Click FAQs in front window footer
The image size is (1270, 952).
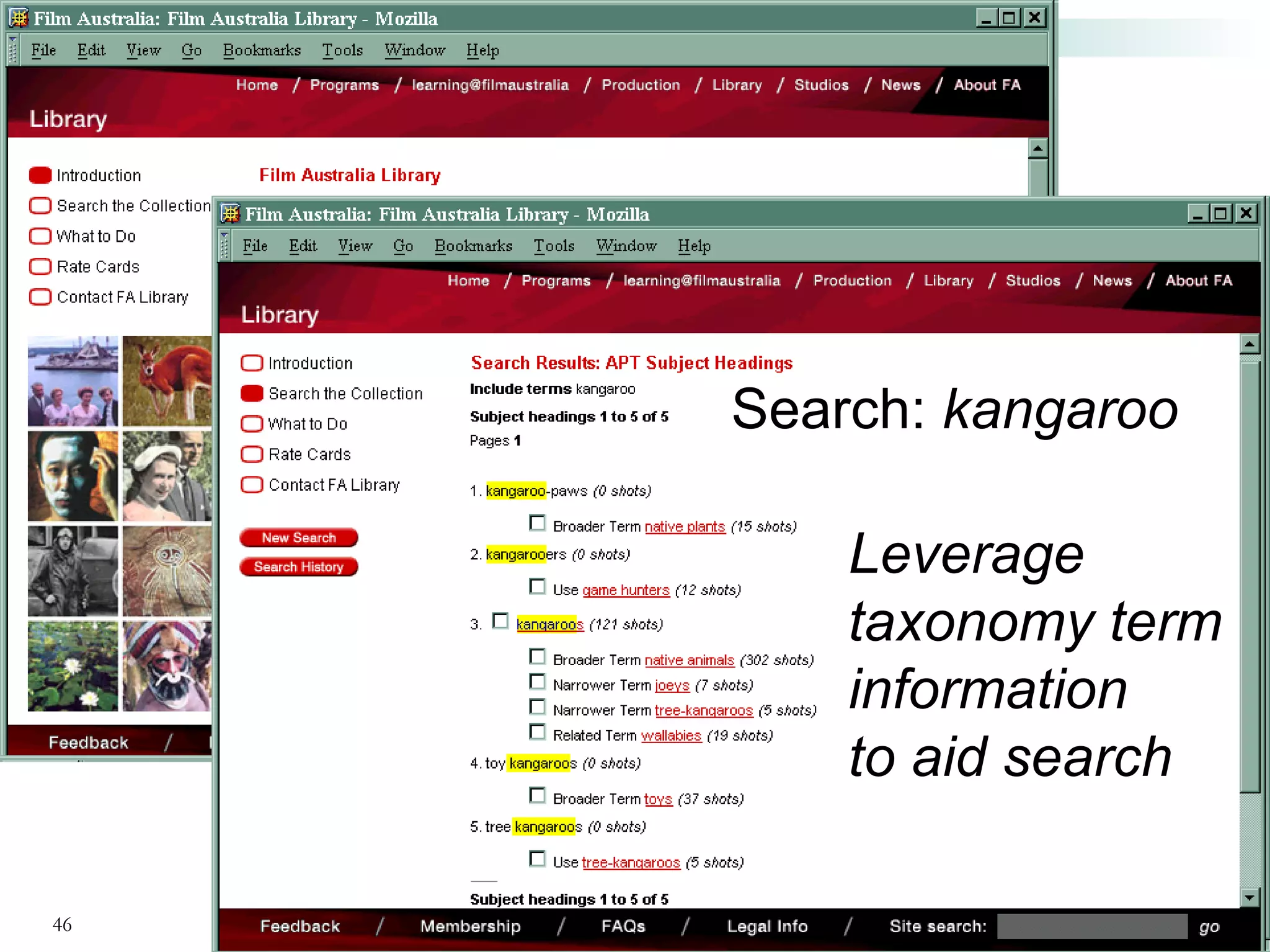coord(623,927)
